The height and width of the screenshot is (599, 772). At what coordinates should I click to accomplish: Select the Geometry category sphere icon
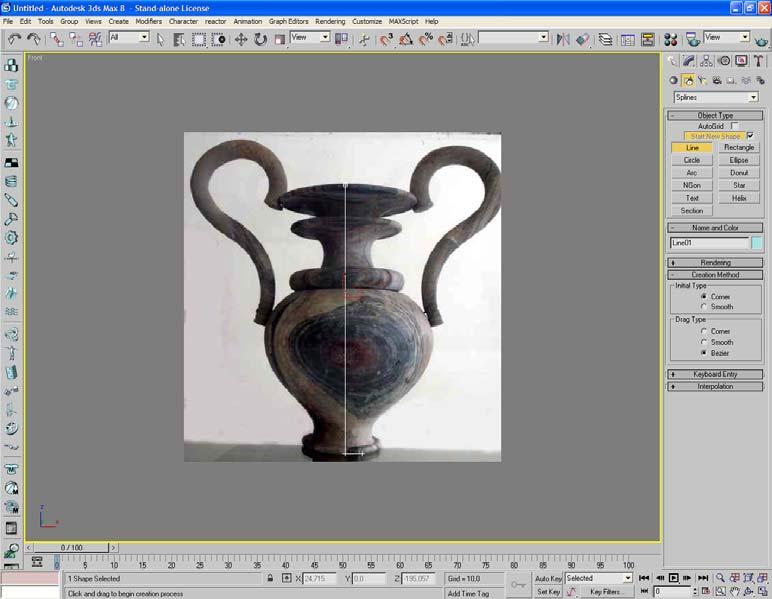coord(674,80)
